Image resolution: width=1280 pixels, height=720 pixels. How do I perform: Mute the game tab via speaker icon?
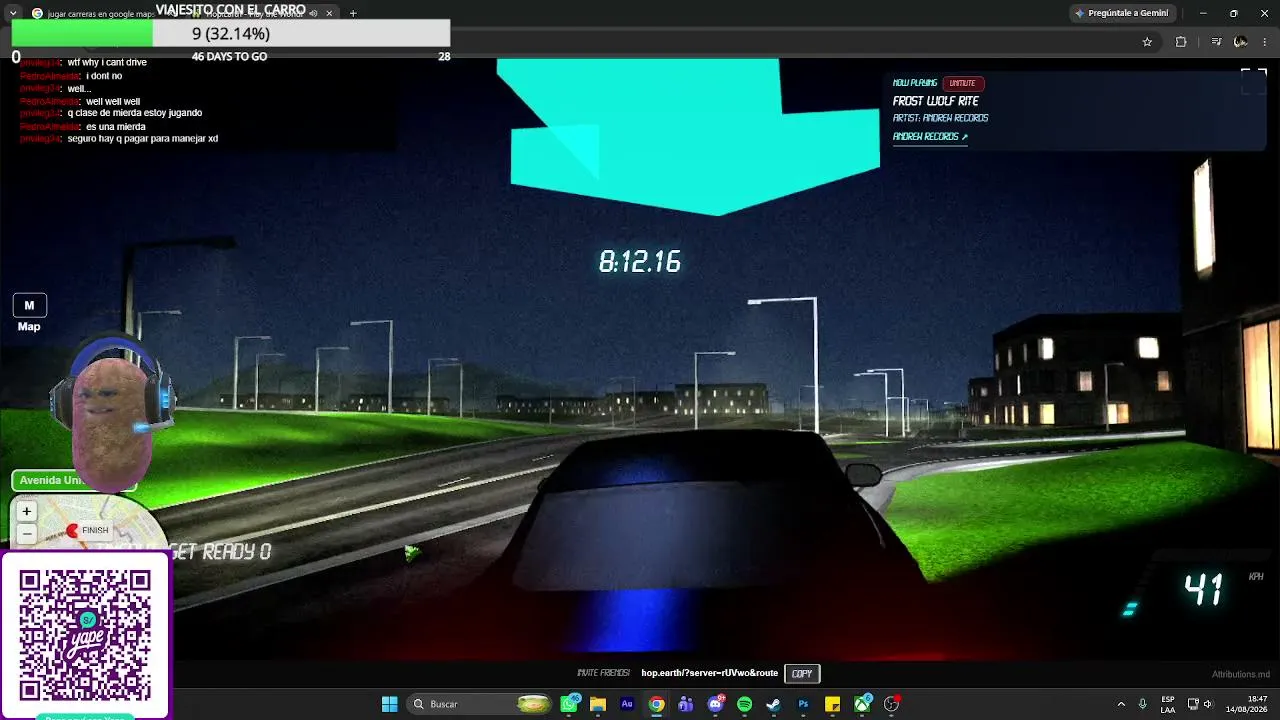[313, 13]
